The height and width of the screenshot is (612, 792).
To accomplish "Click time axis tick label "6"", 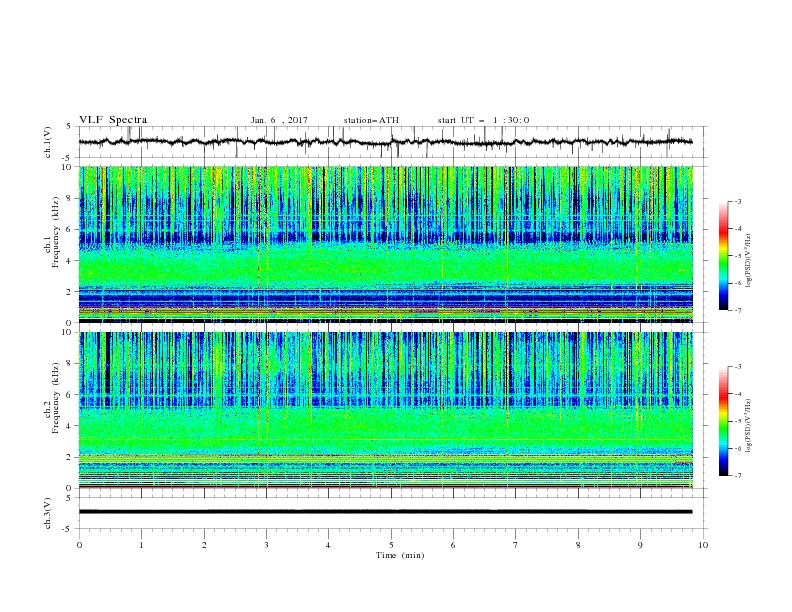I will (453, 545).
